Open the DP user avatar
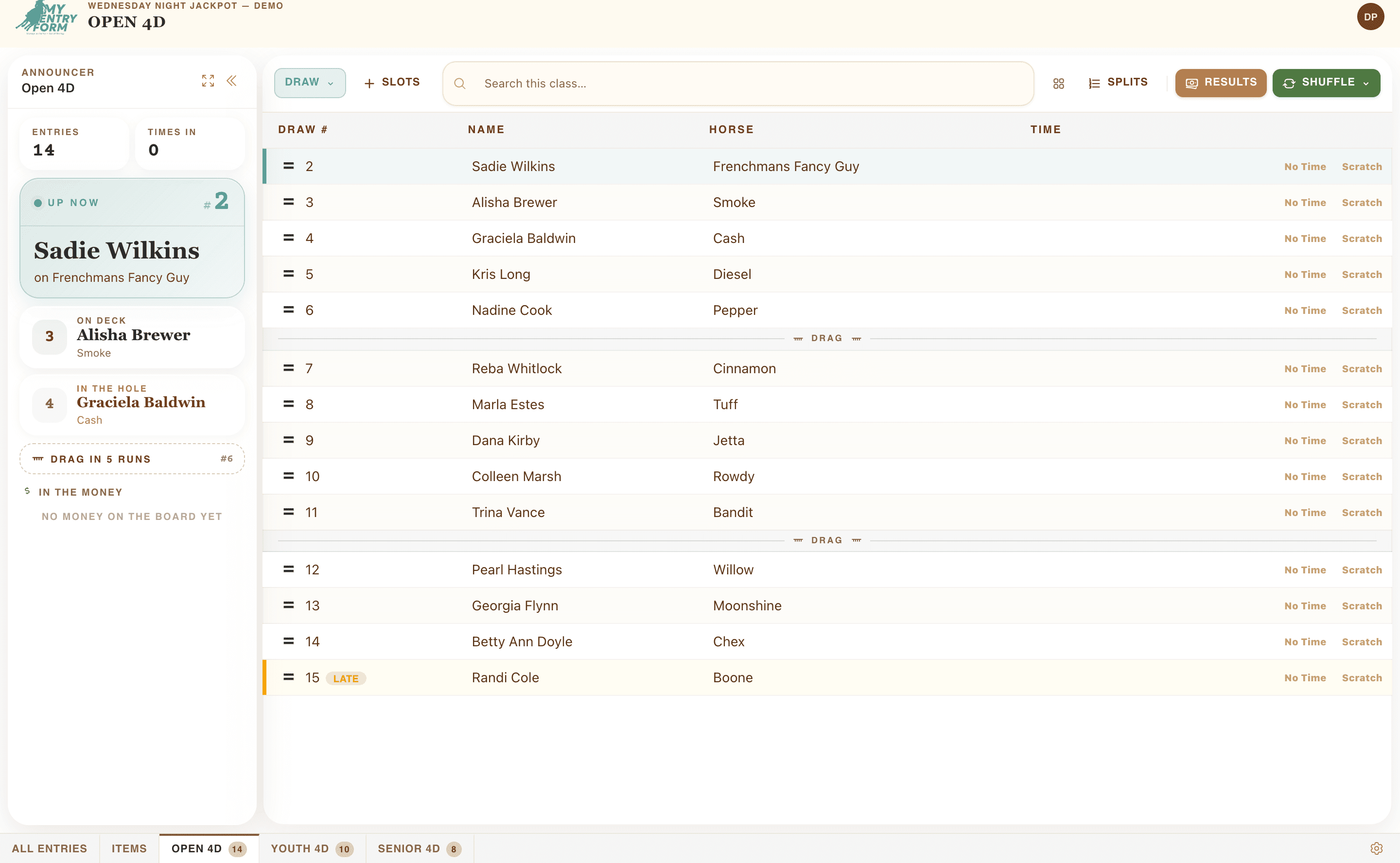 [x=1370, y=17]
